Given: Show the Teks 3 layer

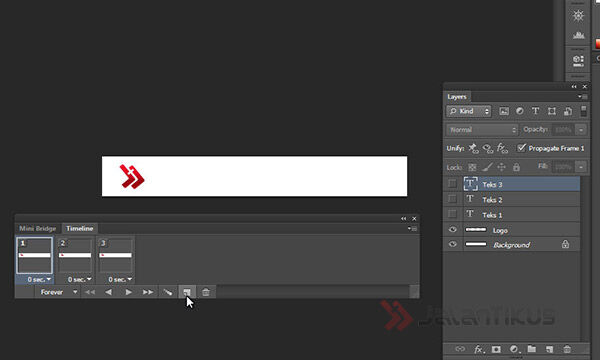Looking at the screenshot, I should tap(452, 184).
